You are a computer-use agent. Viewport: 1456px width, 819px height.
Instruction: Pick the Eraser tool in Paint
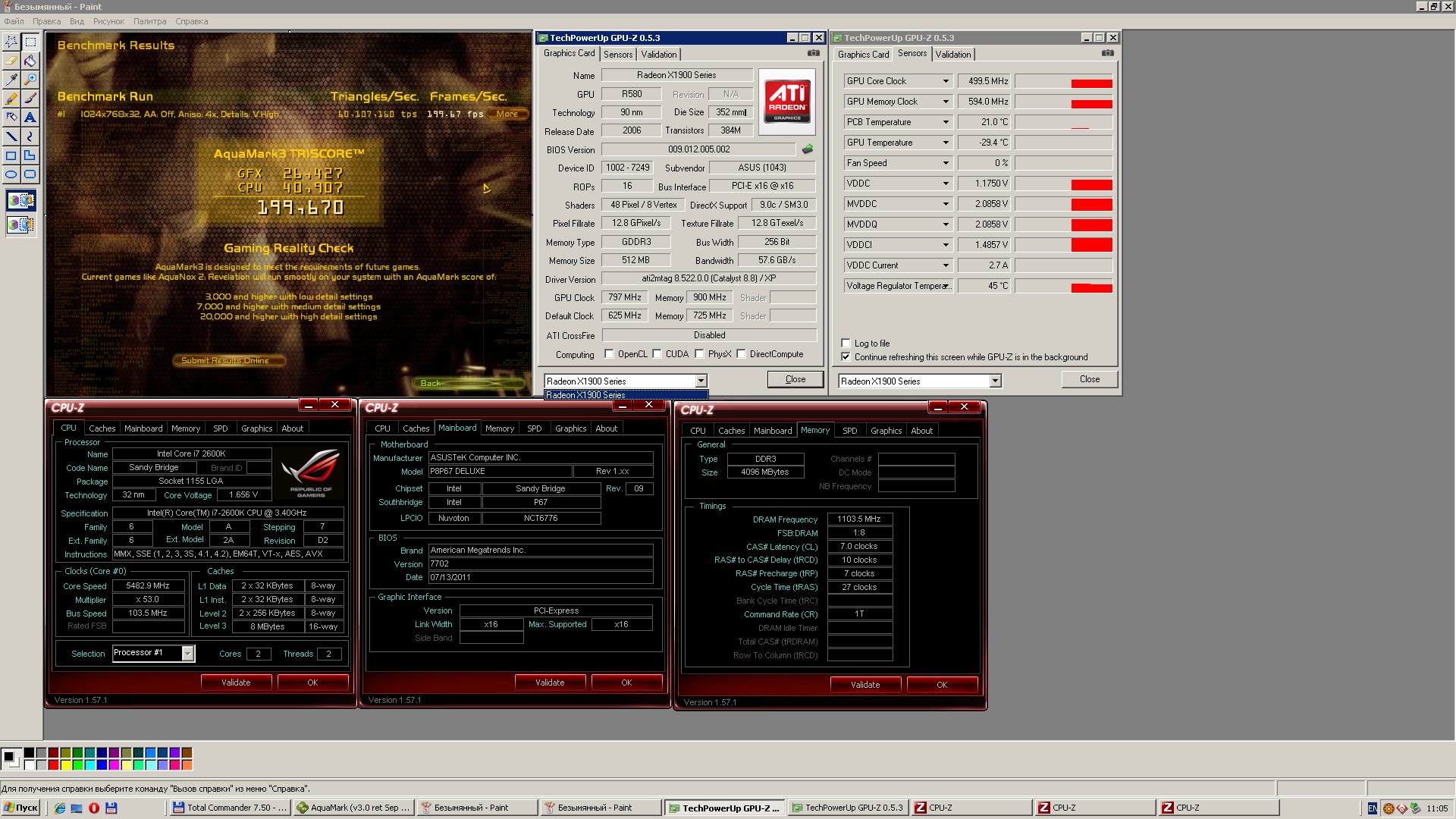[11, 60]
